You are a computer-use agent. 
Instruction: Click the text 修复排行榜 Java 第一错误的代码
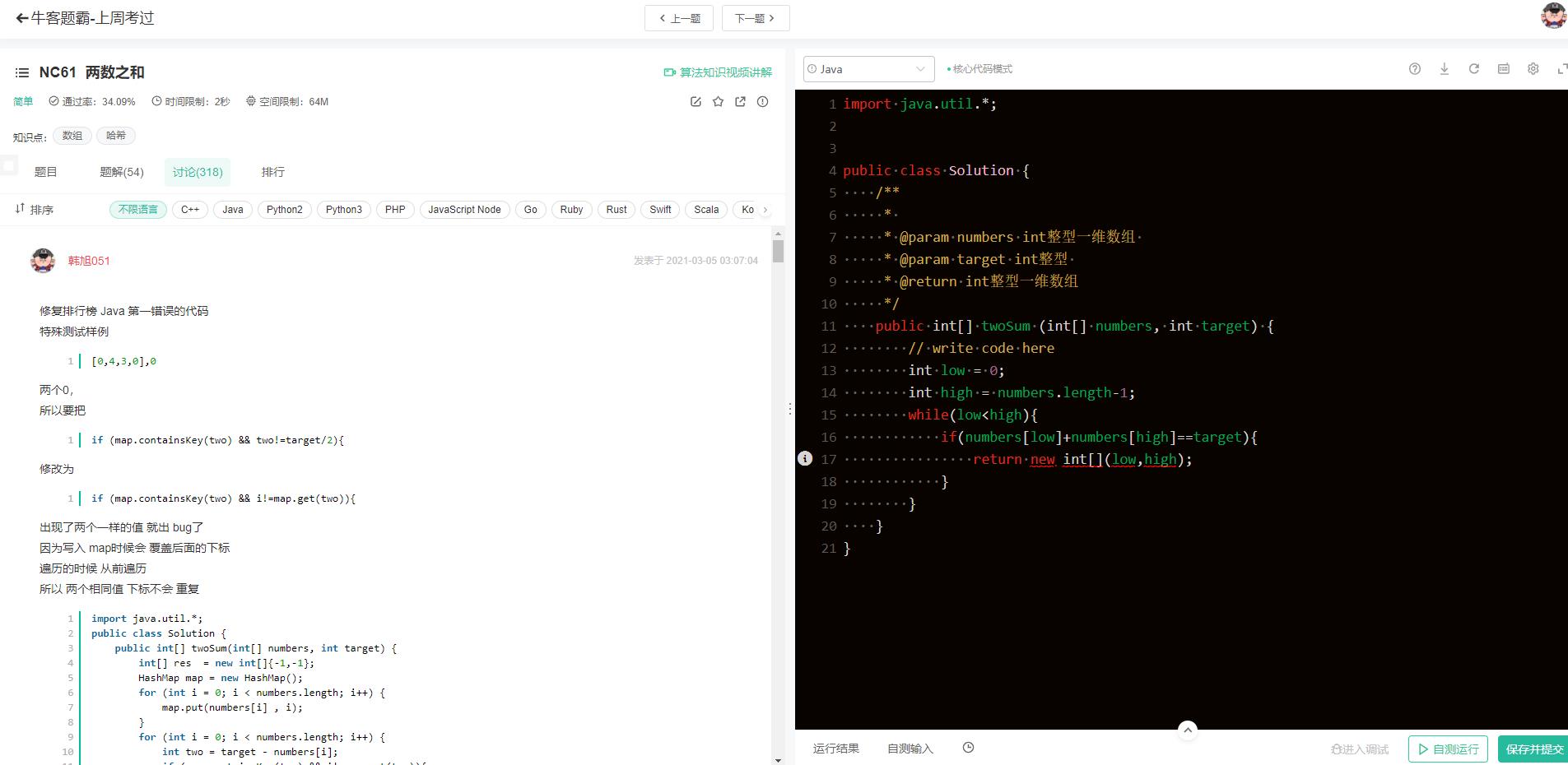coord(123,311)
